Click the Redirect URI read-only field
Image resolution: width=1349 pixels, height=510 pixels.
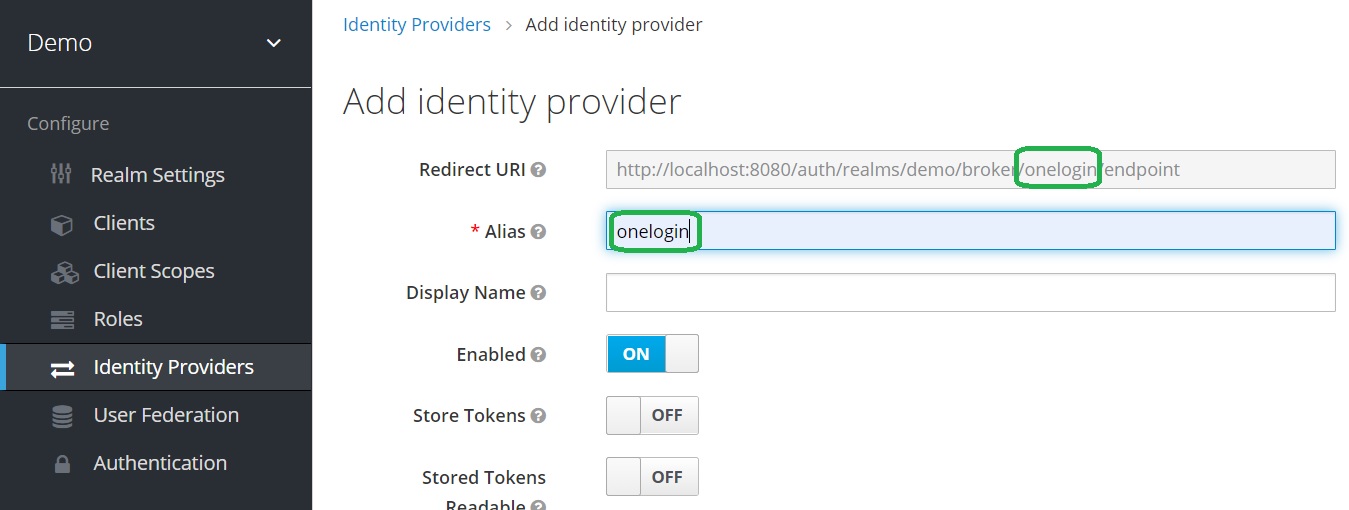[970, 170]
